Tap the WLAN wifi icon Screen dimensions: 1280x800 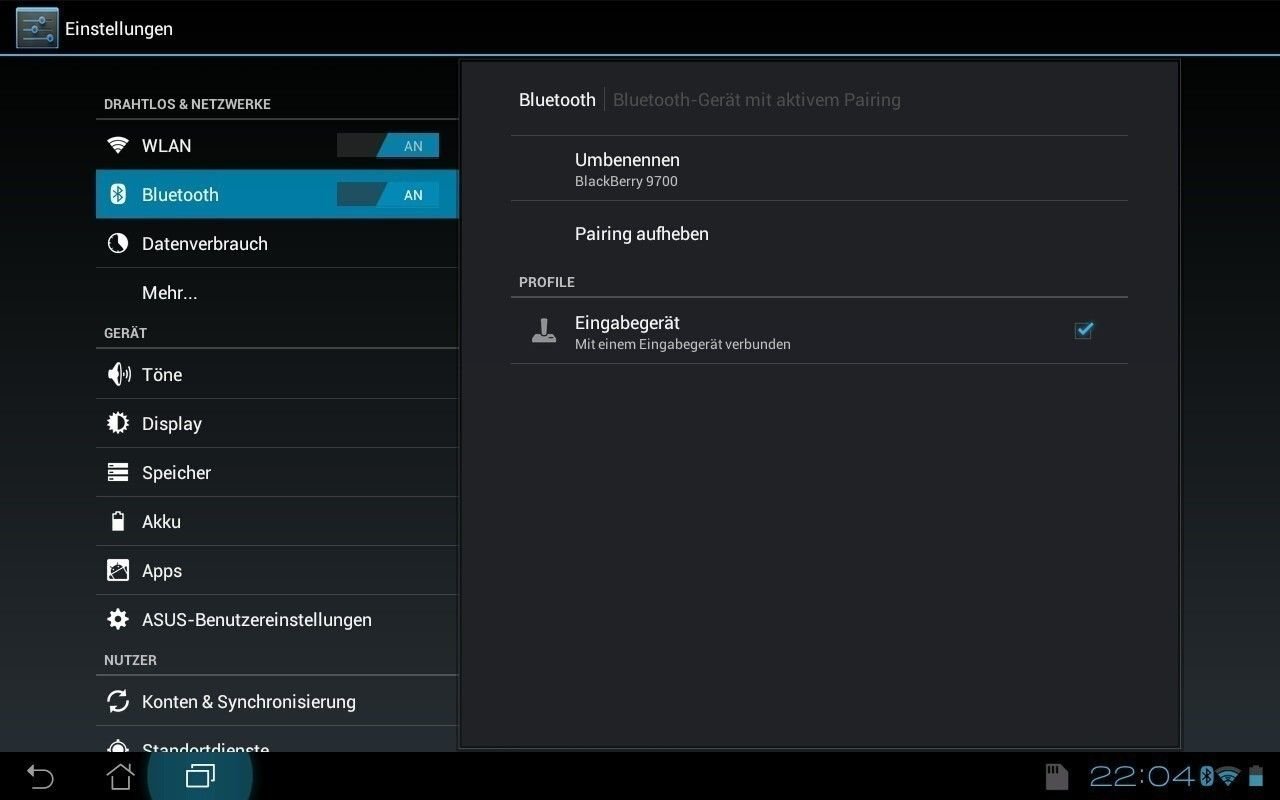[x=118, y=145]
